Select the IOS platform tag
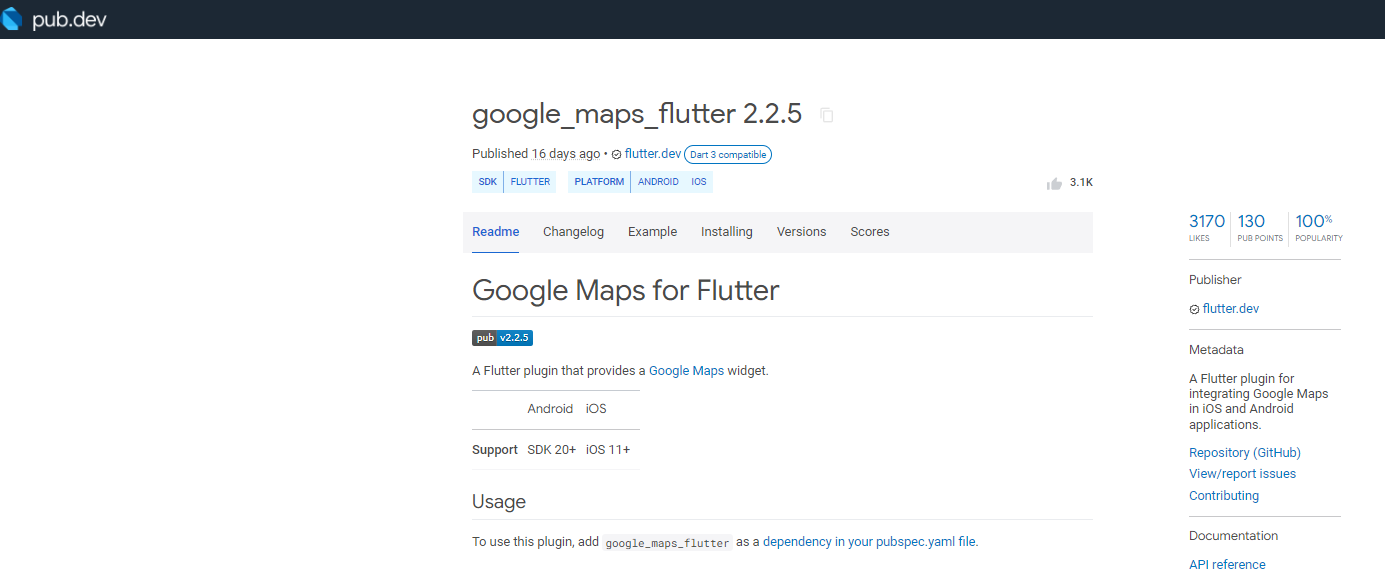This screenshot has height=569, width=1385. (699, 182)
